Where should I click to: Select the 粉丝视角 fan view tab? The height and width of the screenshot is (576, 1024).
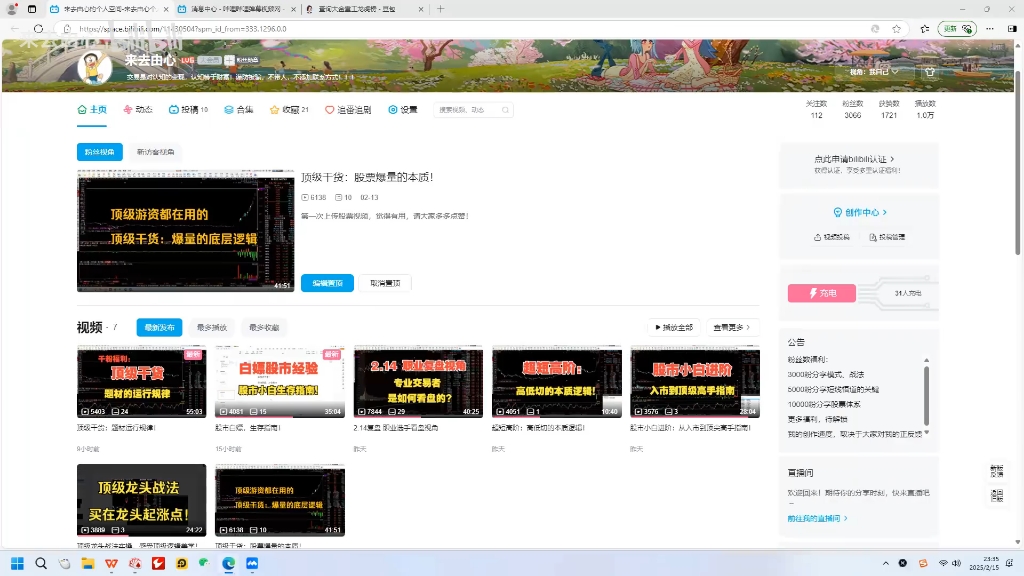[100, 152]
